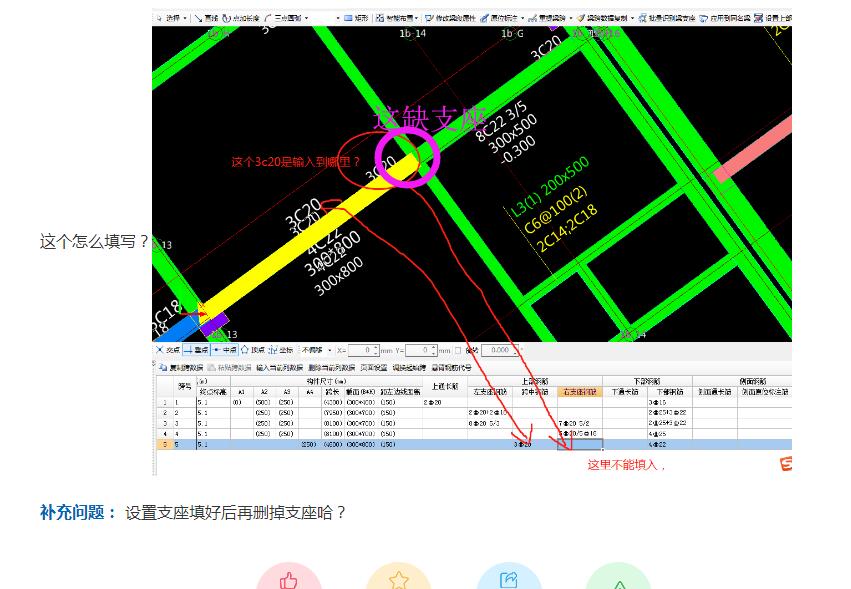
Task: Click the star favorite icon
Action: pos(399,578)
